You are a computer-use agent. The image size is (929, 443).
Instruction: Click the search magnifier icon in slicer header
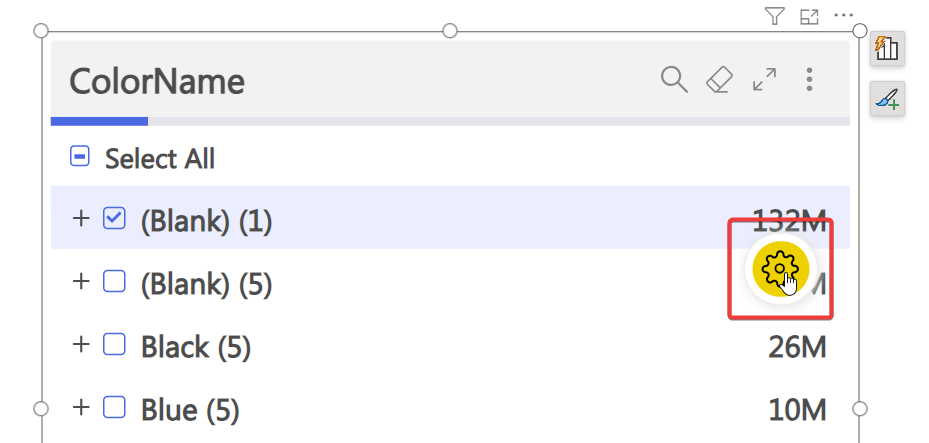[674, 80]
